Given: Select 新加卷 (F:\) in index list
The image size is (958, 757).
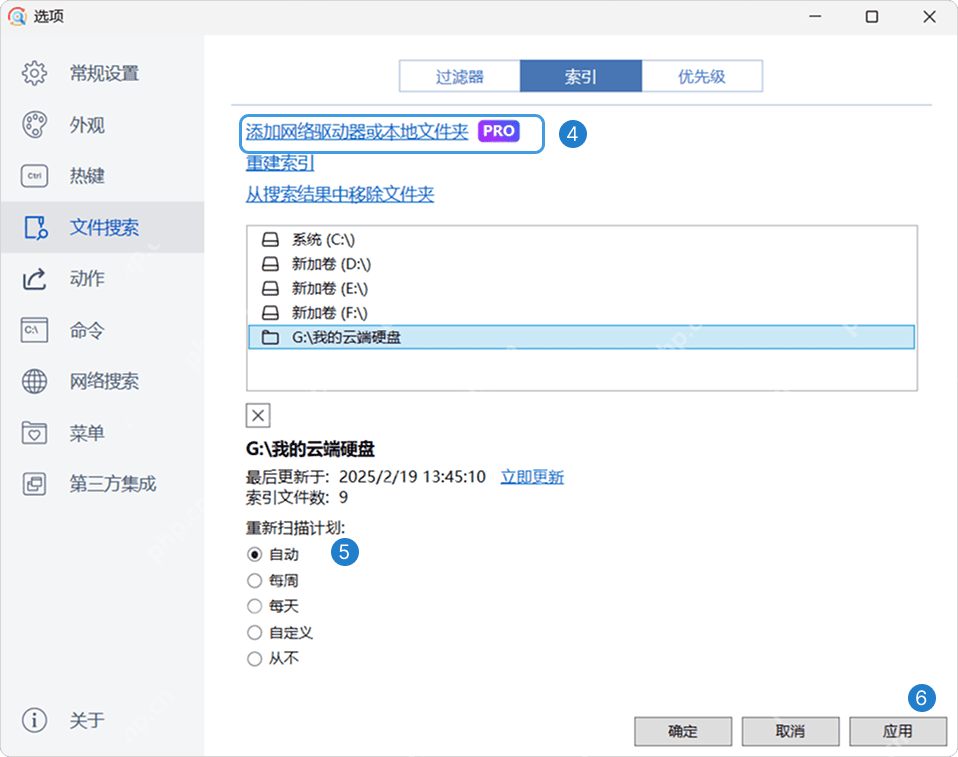Looking at the screenshot, I should (582, 313).
